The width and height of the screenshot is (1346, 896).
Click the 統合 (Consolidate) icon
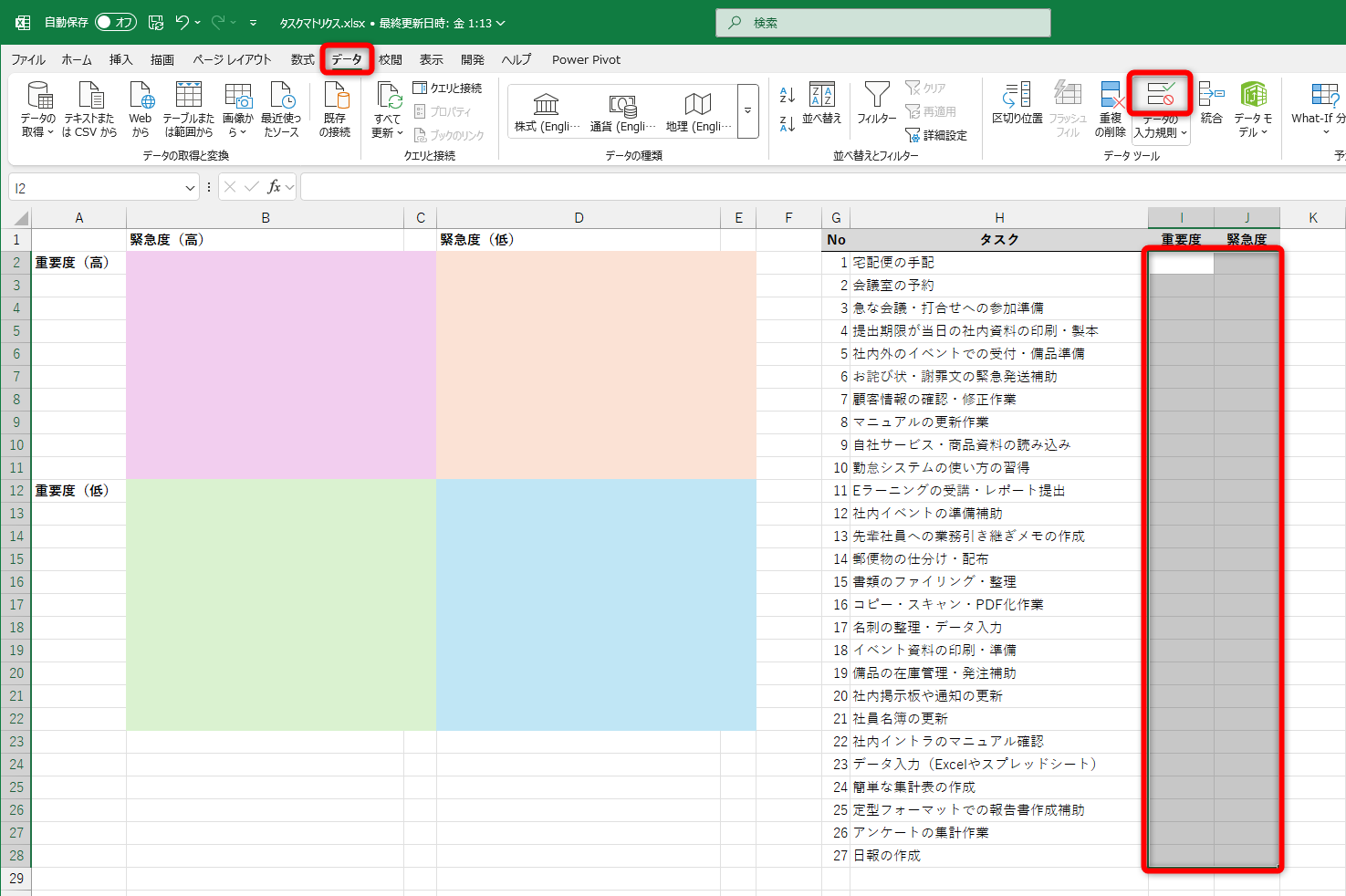click(1211, 109)
